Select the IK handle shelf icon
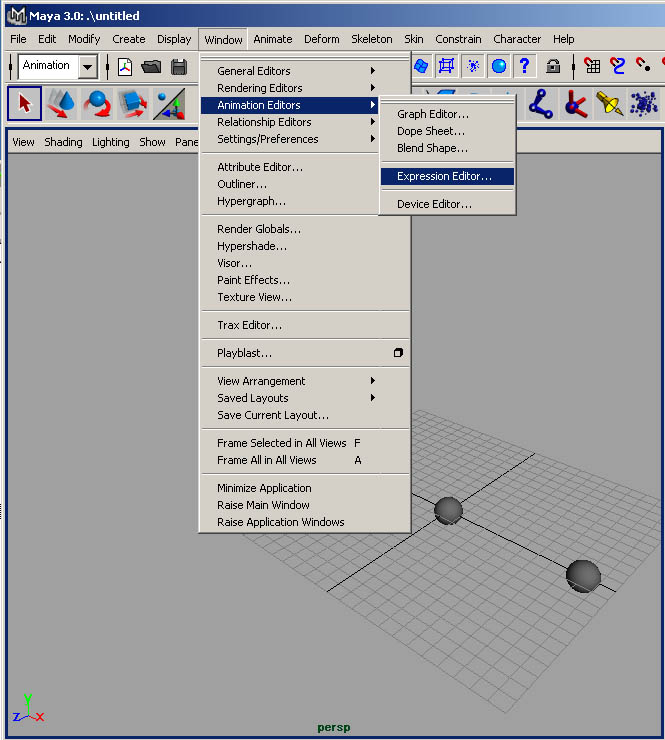This screenshot has height=740, width=665. (x=575, y=103)
